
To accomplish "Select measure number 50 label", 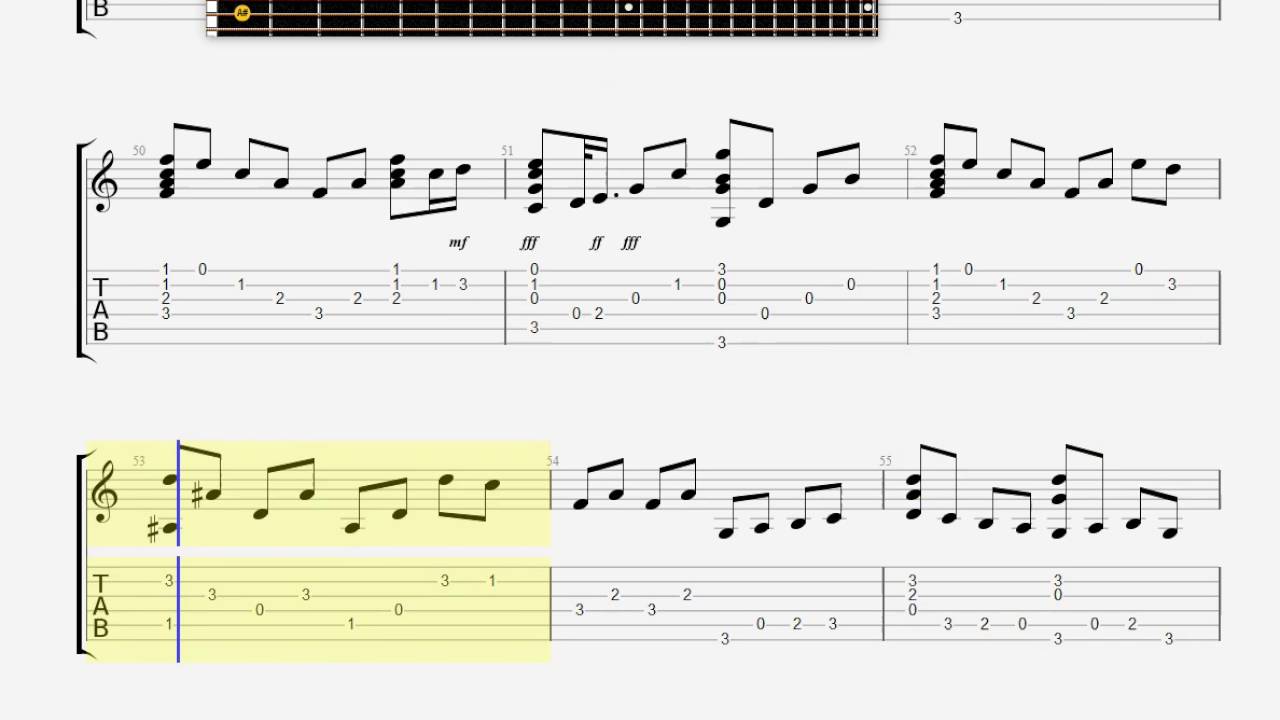I will (x=139, y=151).
